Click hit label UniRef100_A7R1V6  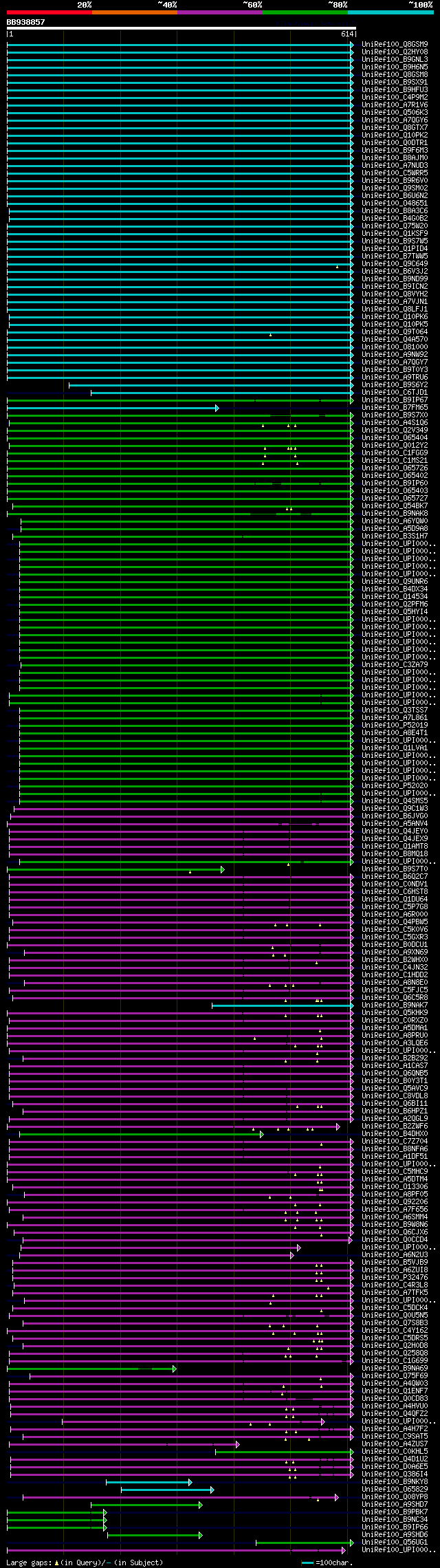395,105
